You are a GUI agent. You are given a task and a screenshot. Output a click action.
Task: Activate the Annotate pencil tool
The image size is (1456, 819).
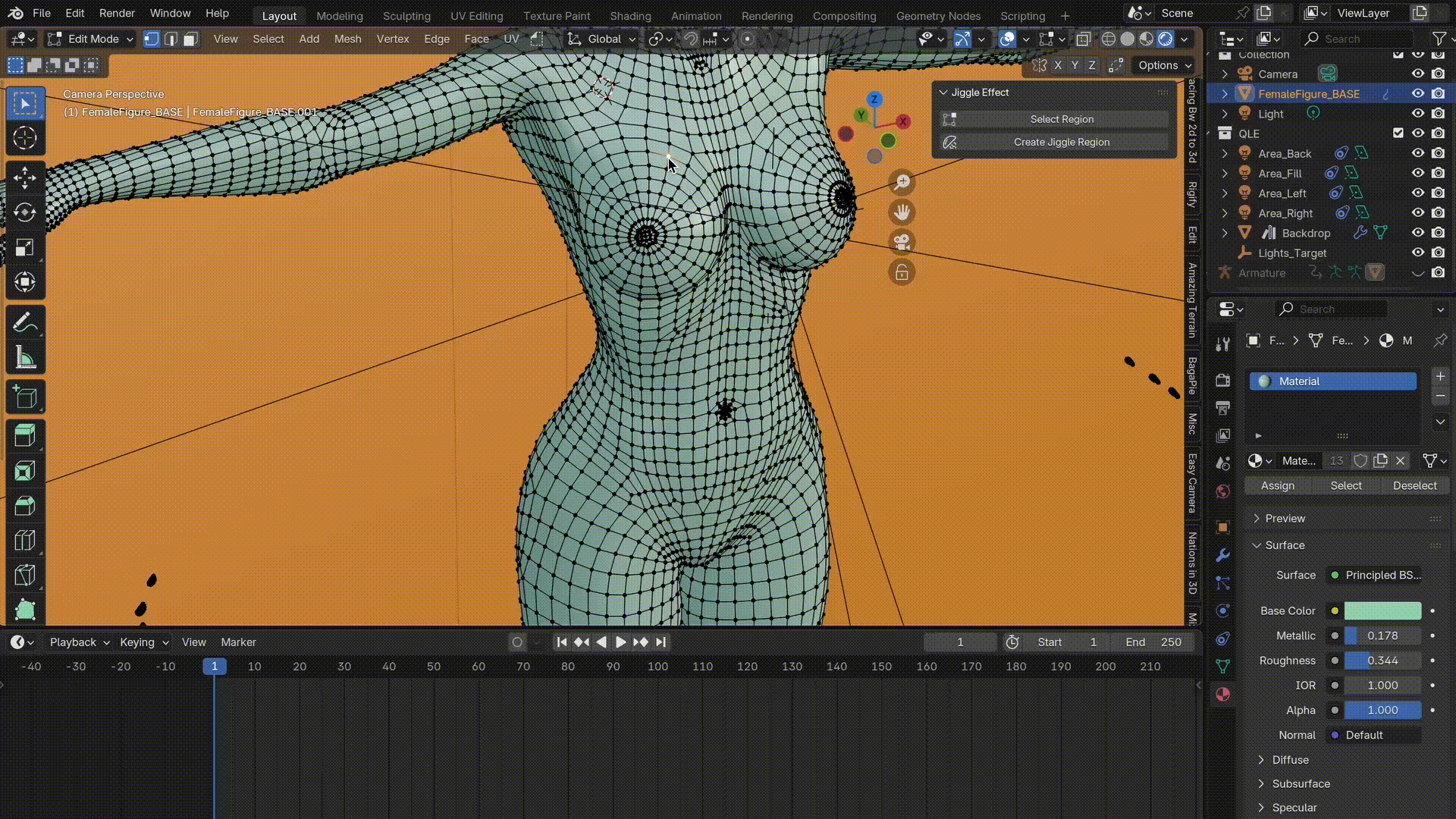[x=24, y=323]
